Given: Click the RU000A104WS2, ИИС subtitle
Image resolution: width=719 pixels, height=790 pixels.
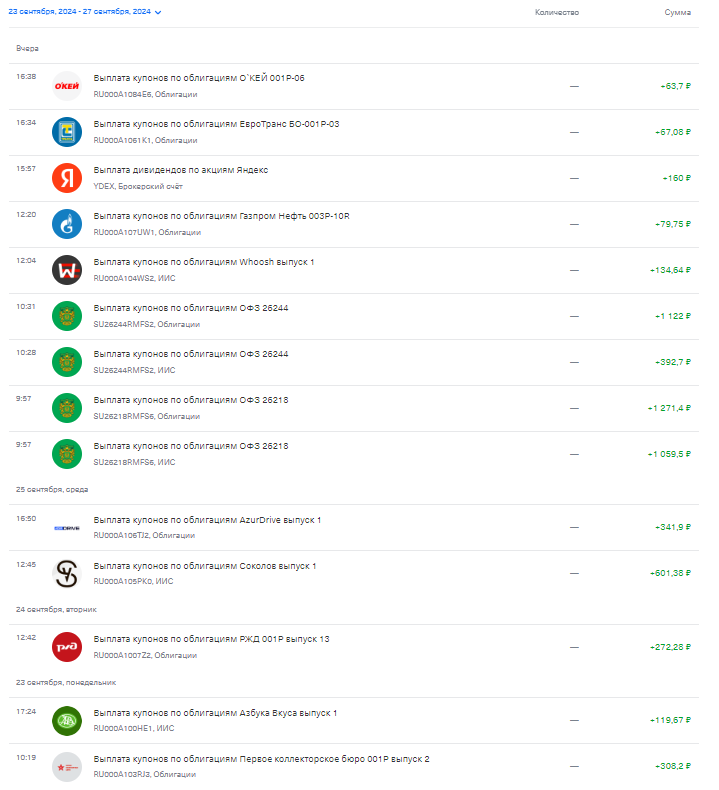Looking at the screenshot, I should point(134,278).
